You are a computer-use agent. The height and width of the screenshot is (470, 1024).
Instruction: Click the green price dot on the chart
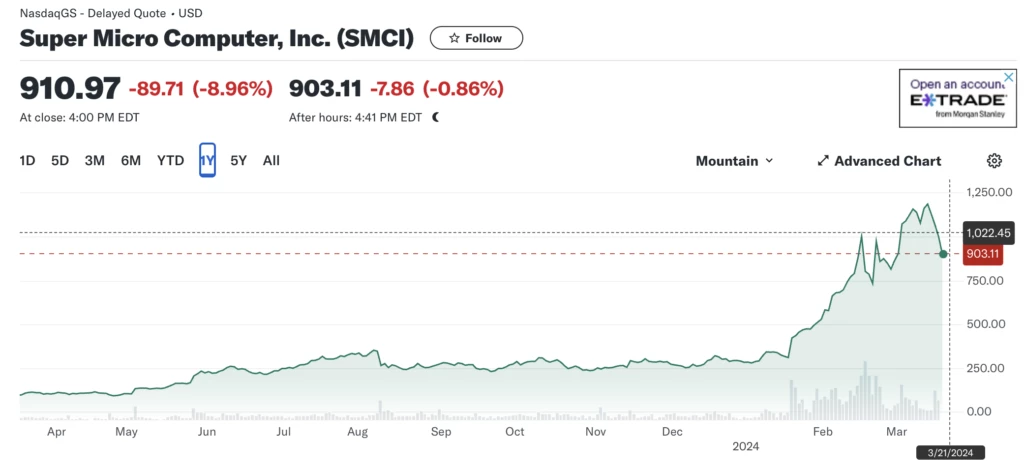943,254
